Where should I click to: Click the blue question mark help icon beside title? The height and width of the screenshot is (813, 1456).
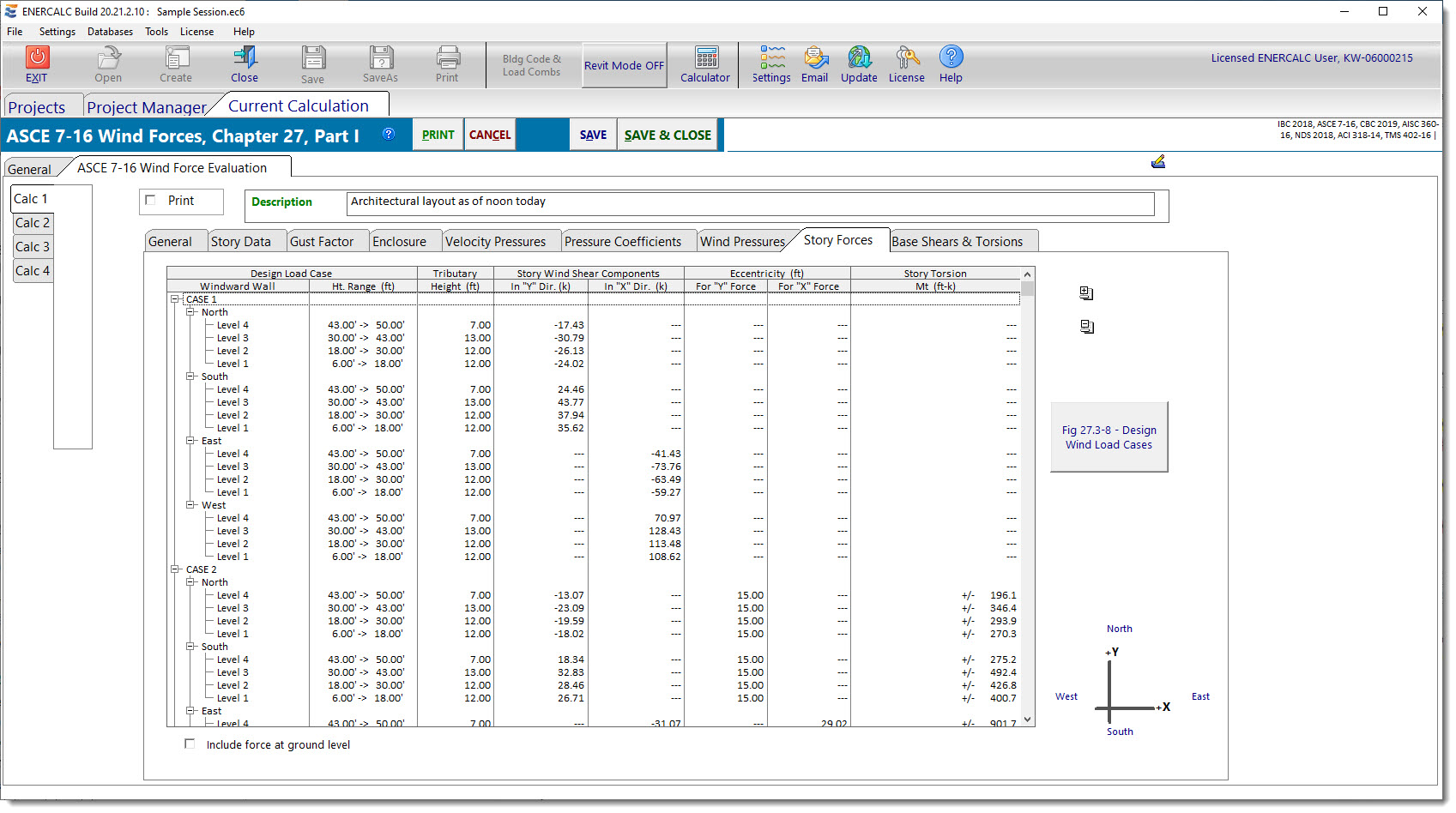point(389,134)
